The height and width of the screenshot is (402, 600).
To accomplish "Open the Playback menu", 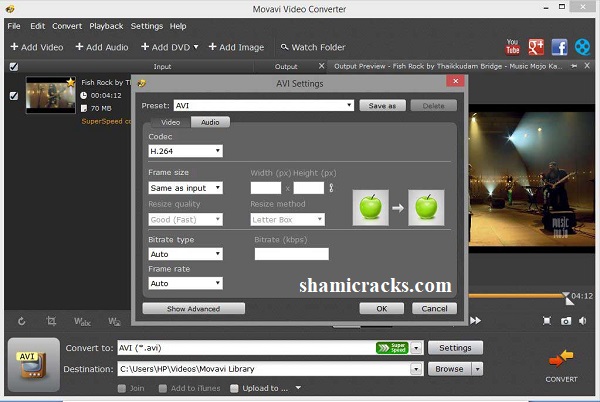I will pyautogui.click(x=106, y=26).
